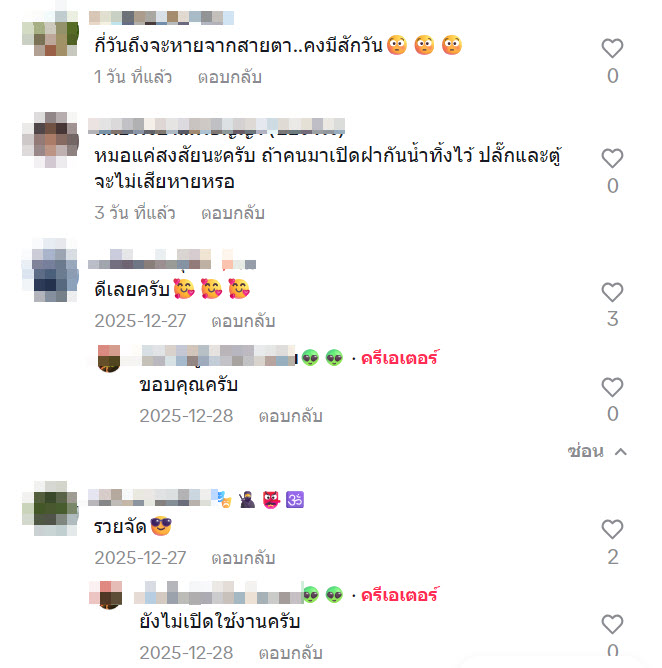
Task: Open avatar of the "ดีเลยครับ" commenter
Action: tap(50, 270)
